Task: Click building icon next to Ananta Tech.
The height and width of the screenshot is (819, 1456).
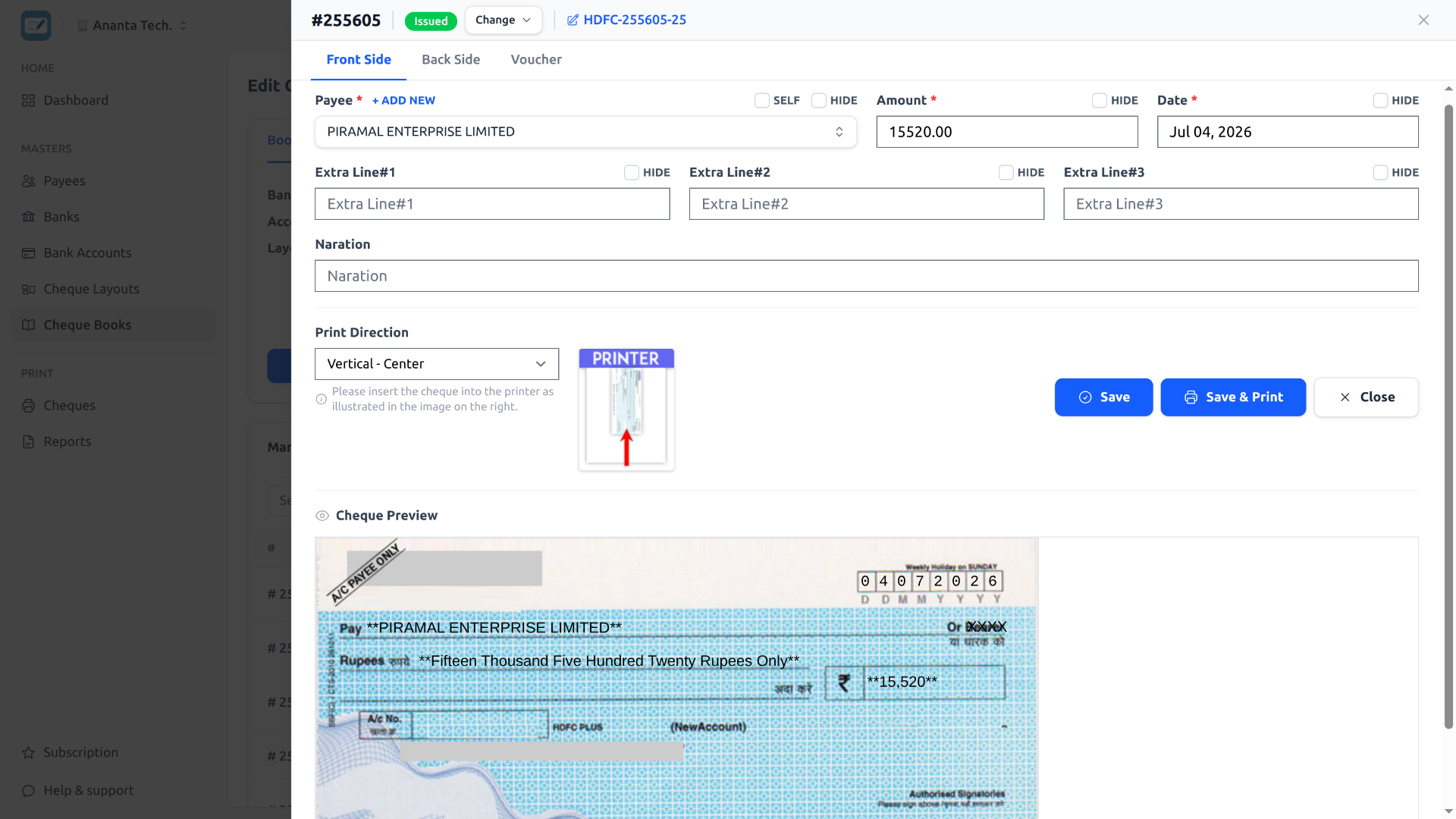Action: [82, 26]
